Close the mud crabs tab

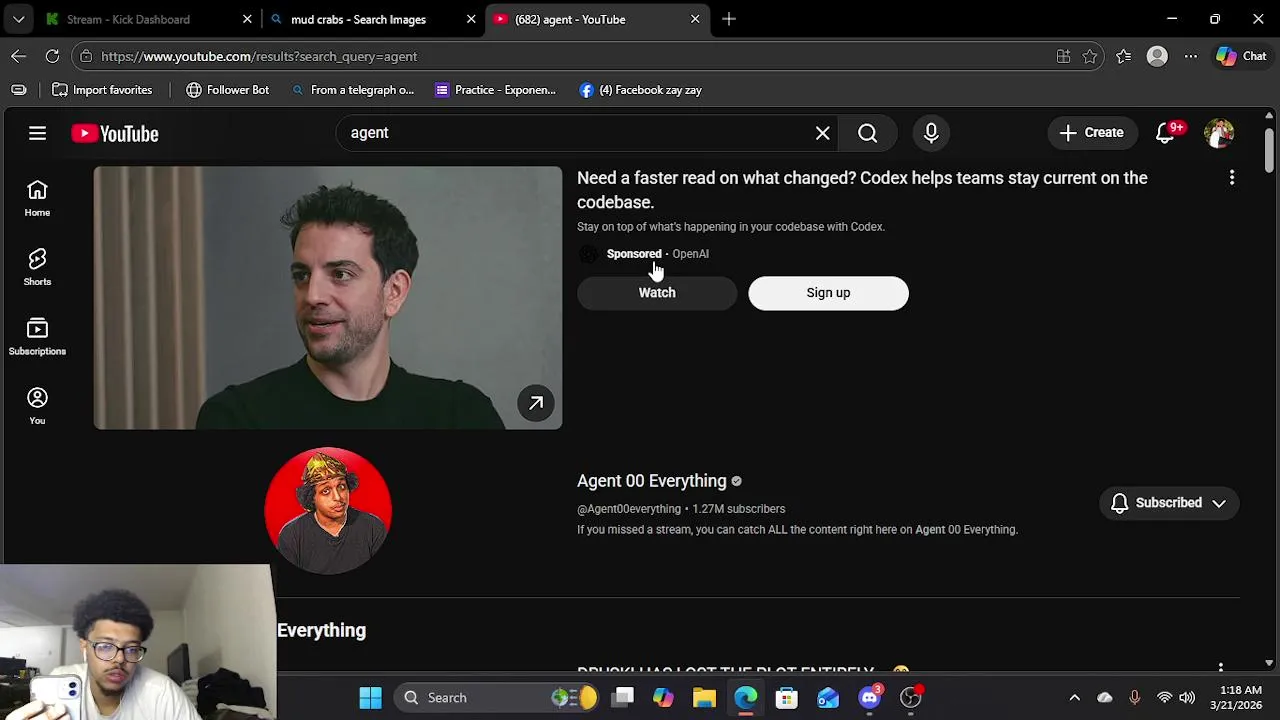(471, 19)
